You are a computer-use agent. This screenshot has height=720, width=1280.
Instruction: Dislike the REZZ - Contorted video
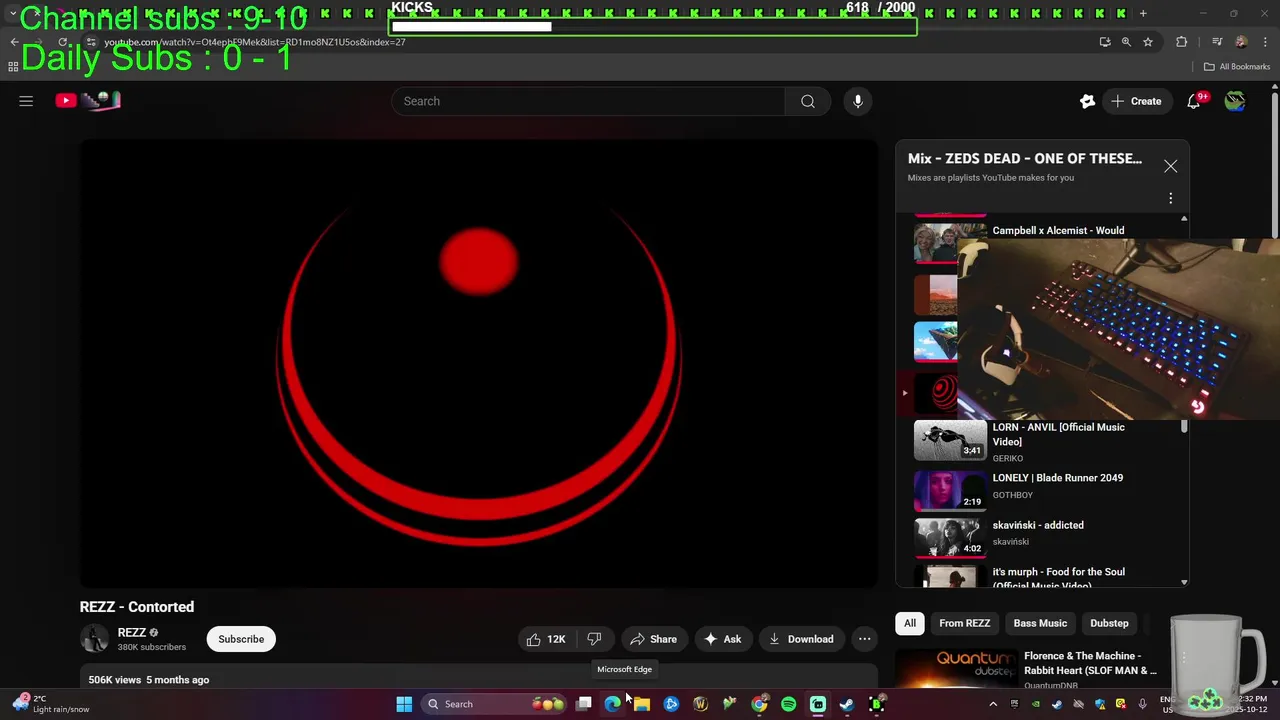[594, 639]
